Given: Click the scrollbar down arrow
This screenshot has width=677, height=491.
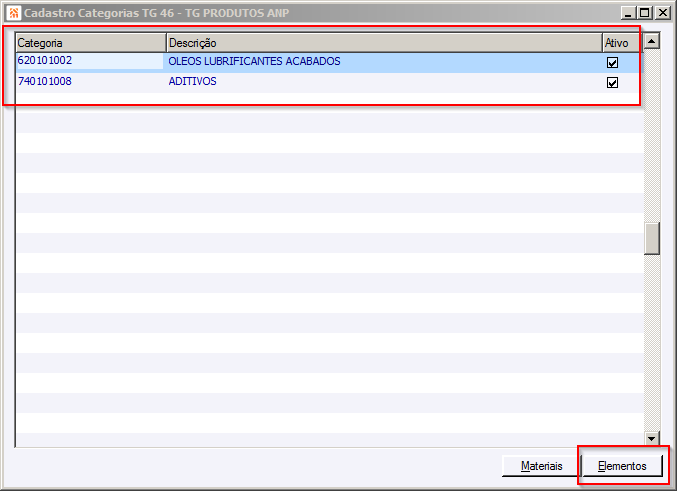Looking at the screenshot, I should coord(652,439).
